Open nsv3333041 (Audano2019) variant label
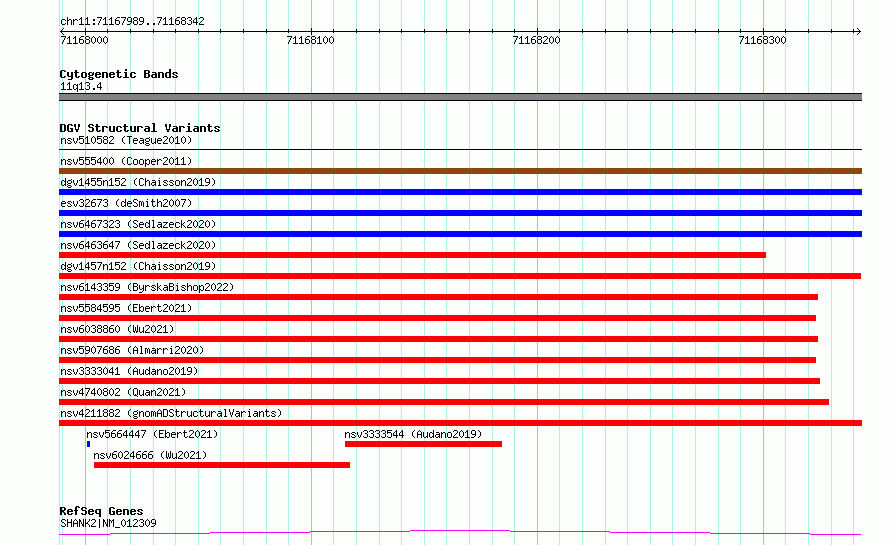Screen dimensions: 890x545 [129, 371]
